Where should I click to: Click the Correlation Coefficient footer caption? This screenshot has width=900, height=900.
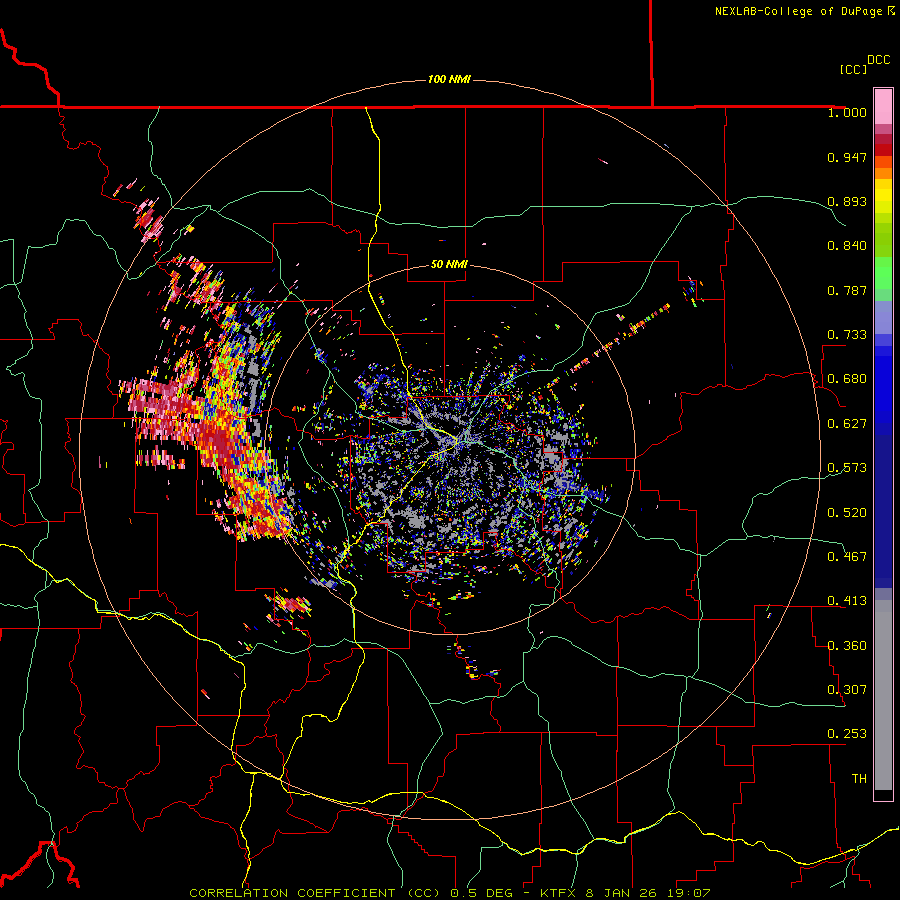click(x=449, y=893)
